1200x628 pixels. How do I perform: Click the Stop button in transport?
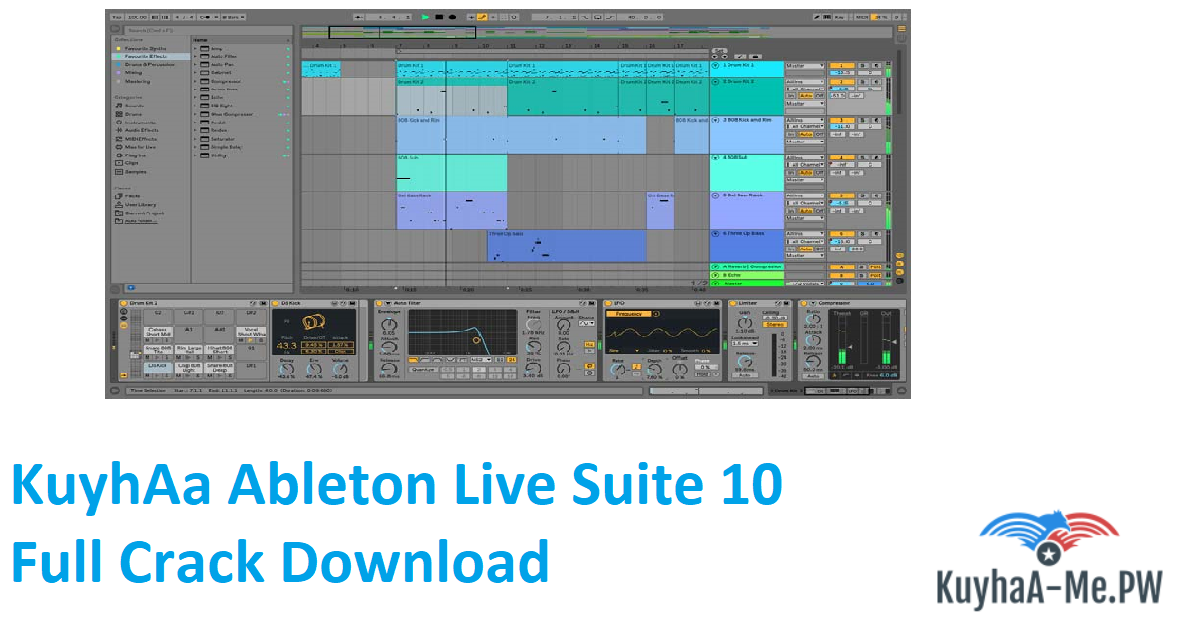pyautogui.click(x=438, y=17)
